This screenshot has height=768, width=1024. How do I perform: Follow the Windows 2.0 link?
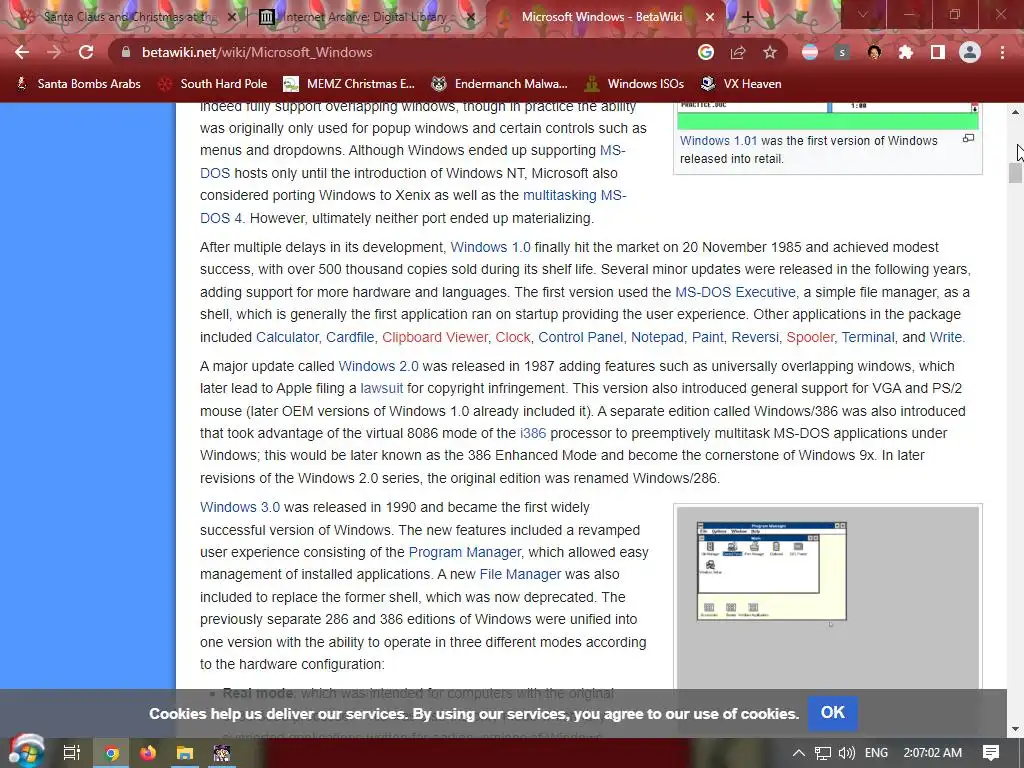[x=378, y=366]
